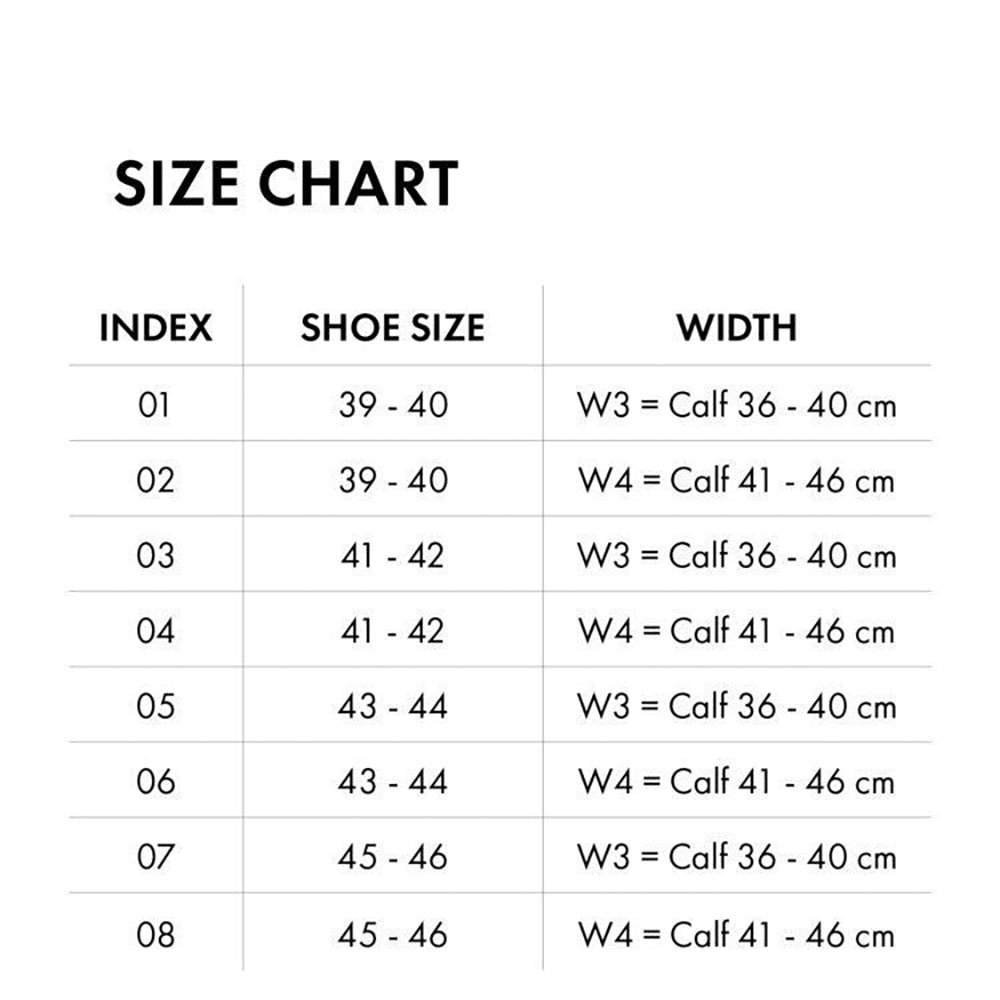This screenshot has height=1000, width=1000.
Task: Select the SHOE SIZE column header
Action: pos(393,328)
